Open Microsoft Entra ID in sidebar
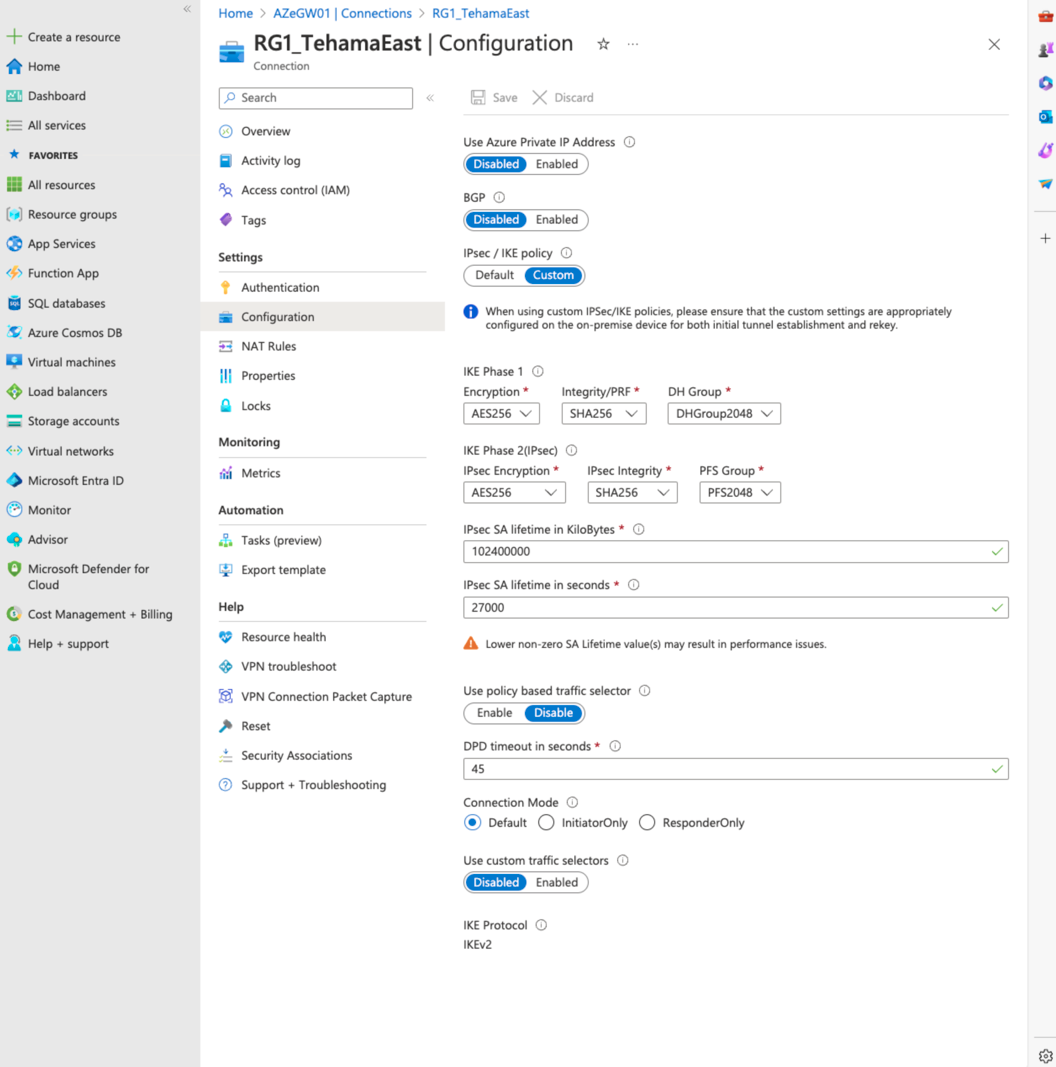The width and height of the screenshot is (1056, 1067). click(x=76, y=480)
